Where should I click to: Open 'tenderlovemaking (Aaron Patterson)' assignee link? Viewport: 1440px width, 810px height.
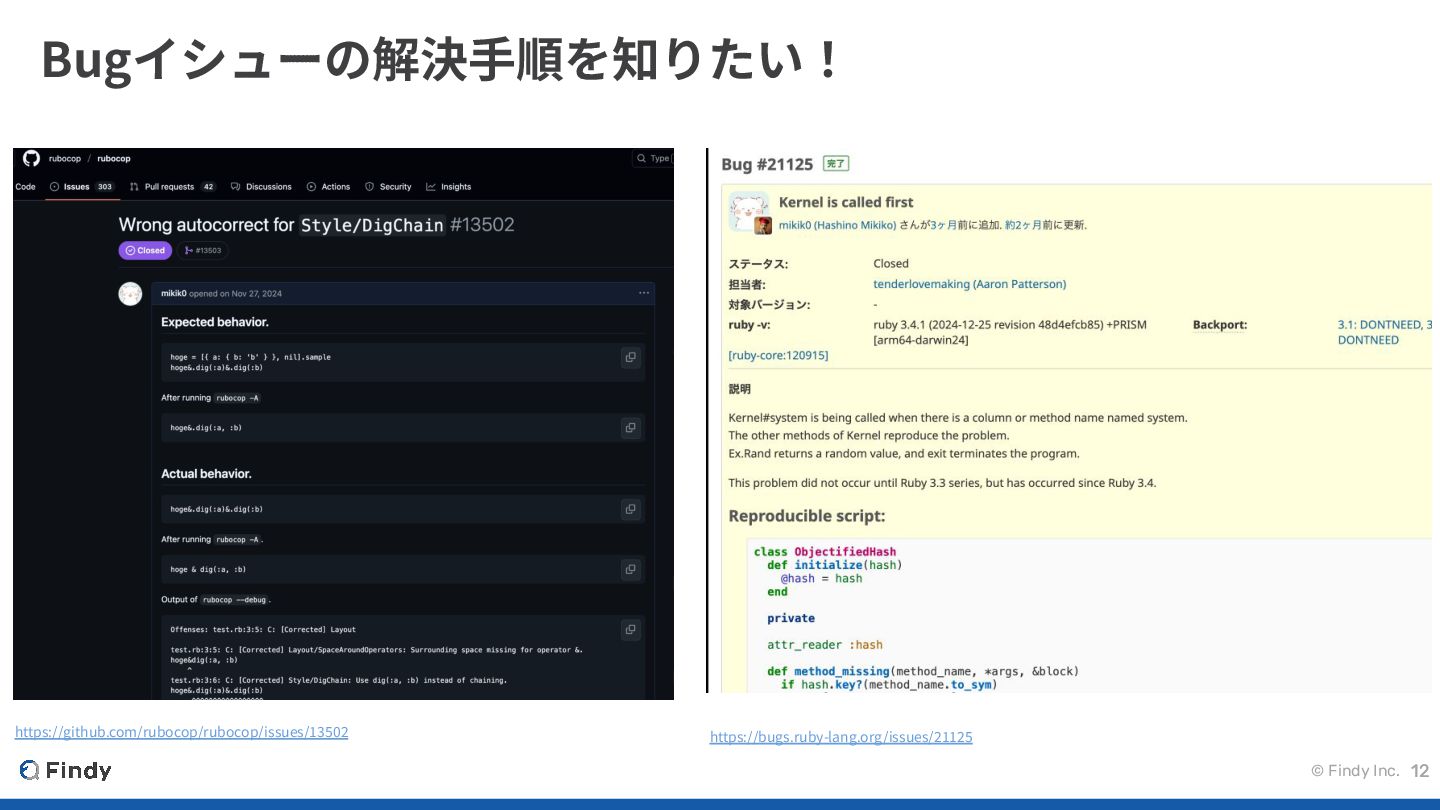[969, 284]
